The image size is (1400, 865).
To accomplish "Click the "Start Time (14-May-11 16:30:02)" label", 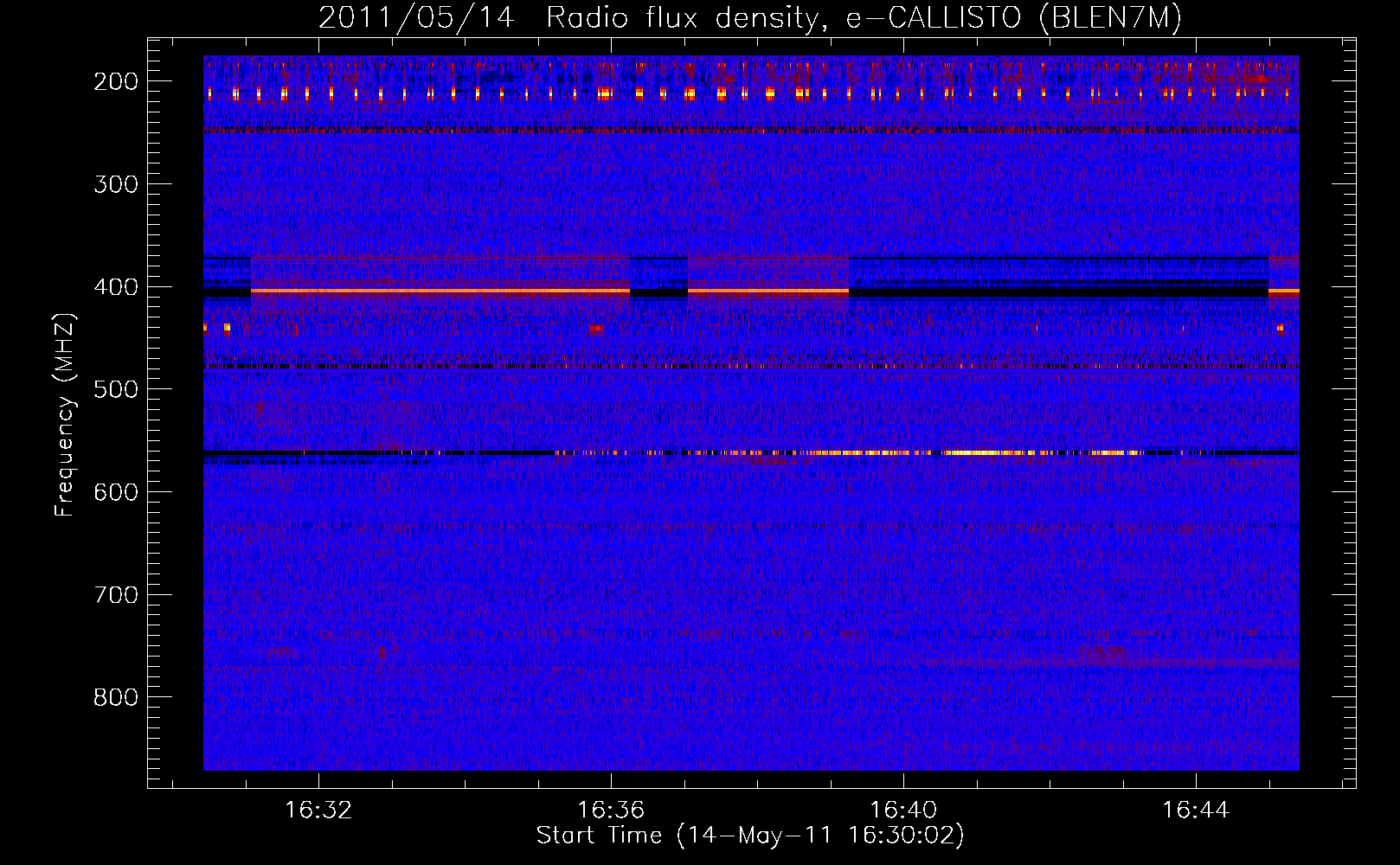I will click(750, 836).
